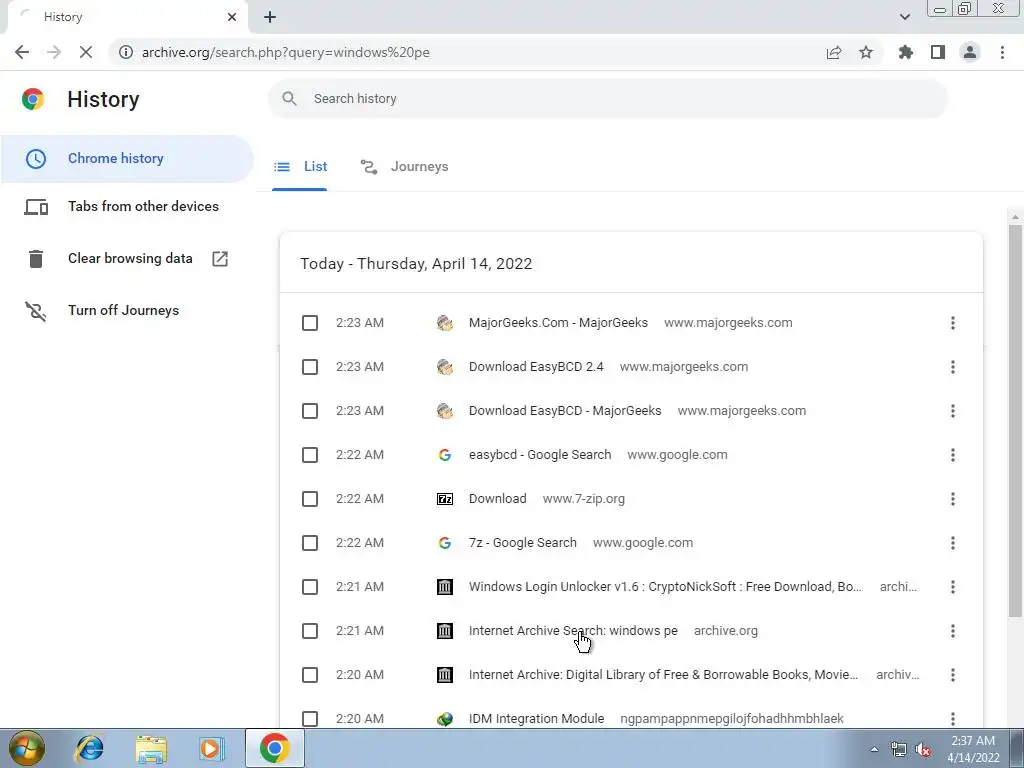Switch to the List tab

click(x=300, y=167)
